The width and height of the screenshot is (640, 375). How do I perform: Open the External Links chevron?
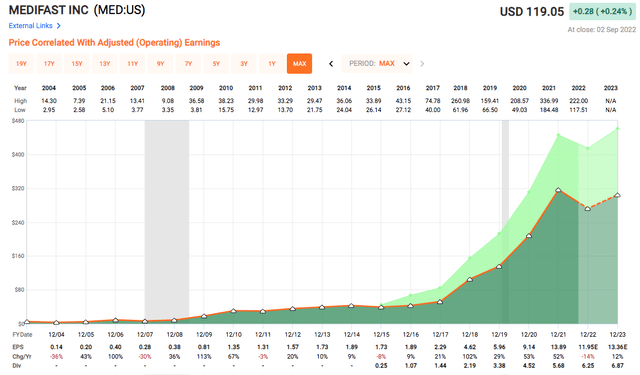59,26
